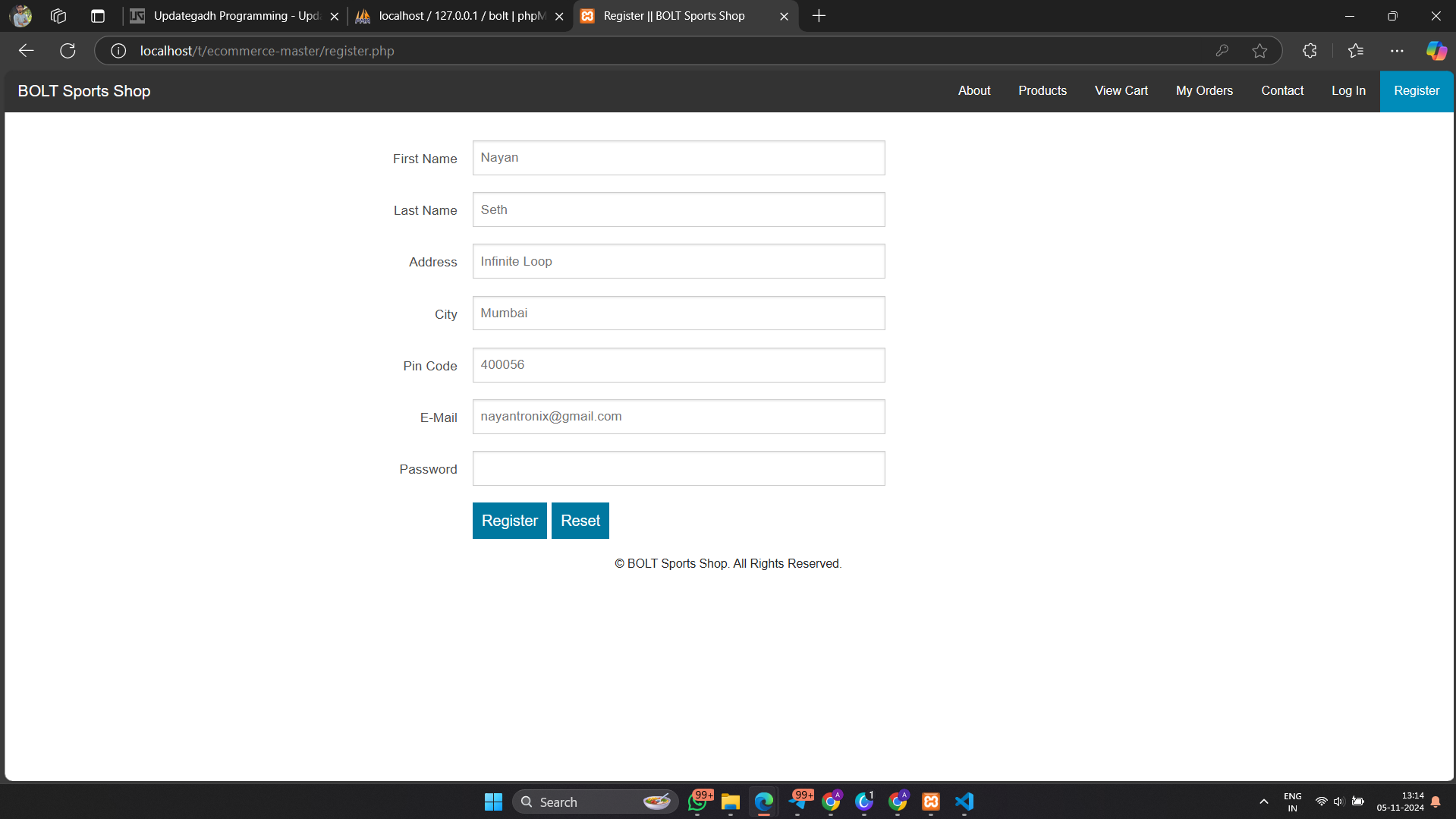Open the browser Extensions puzzle icon
This screenshot has height=819, width=1456.
(1310, 51)
